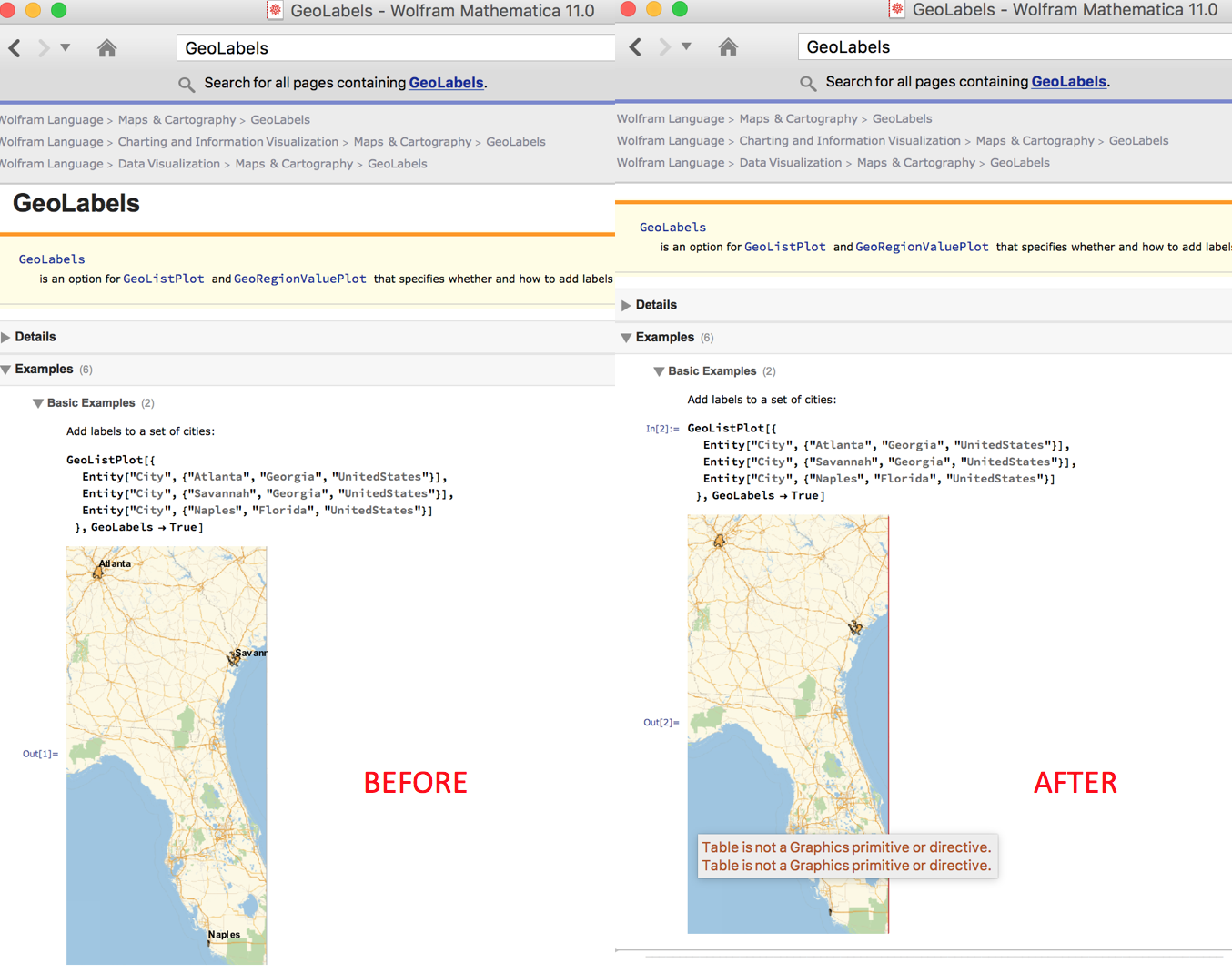This screenshot has height=974, width=1232.
Task: Click the graphics error tooltip on right map
Action: (x=848, y=857)
